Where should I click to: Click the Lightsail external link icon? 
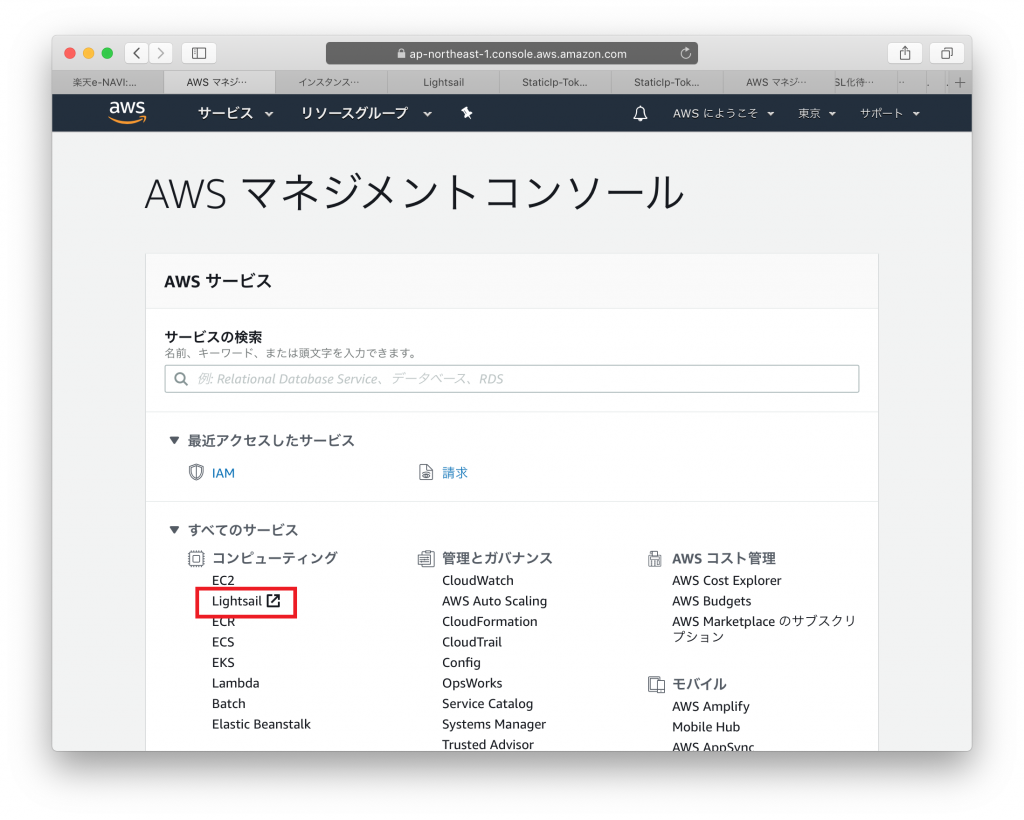274,601
